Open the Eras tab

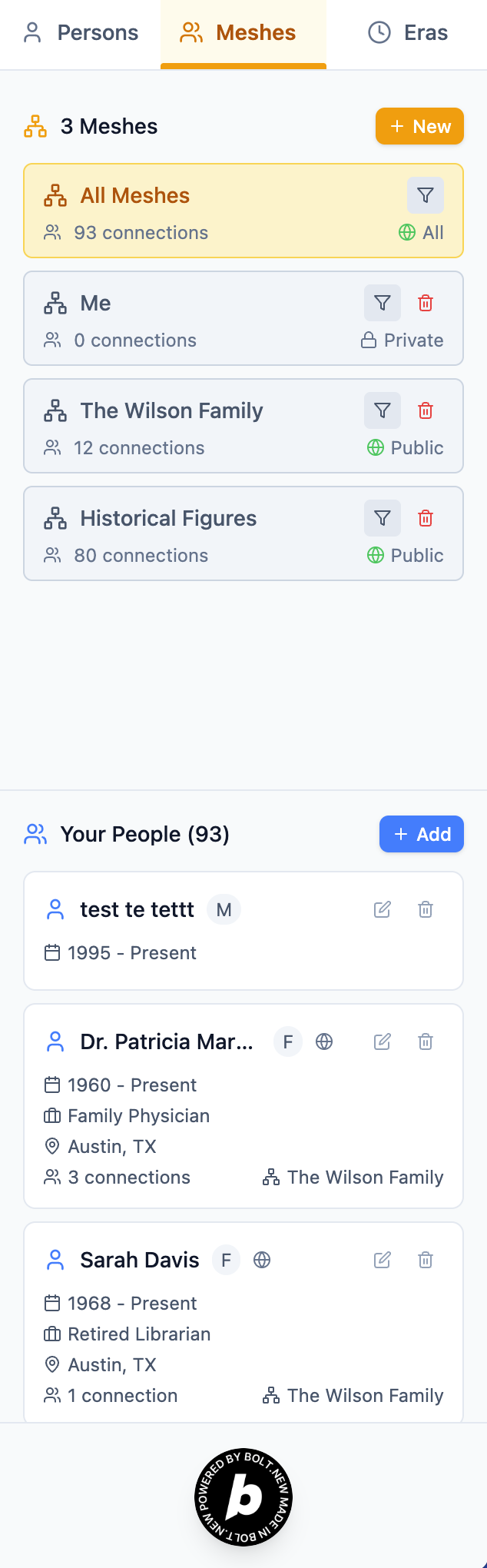[408, 33]
